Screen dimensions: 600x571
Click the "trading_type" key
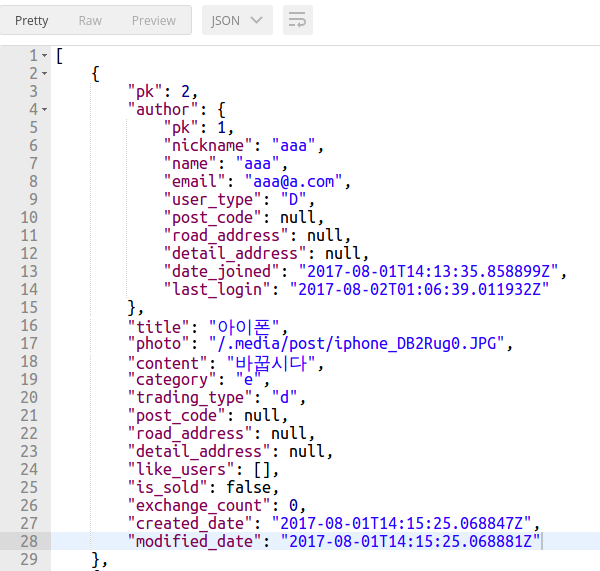click(x=190, y=398)
